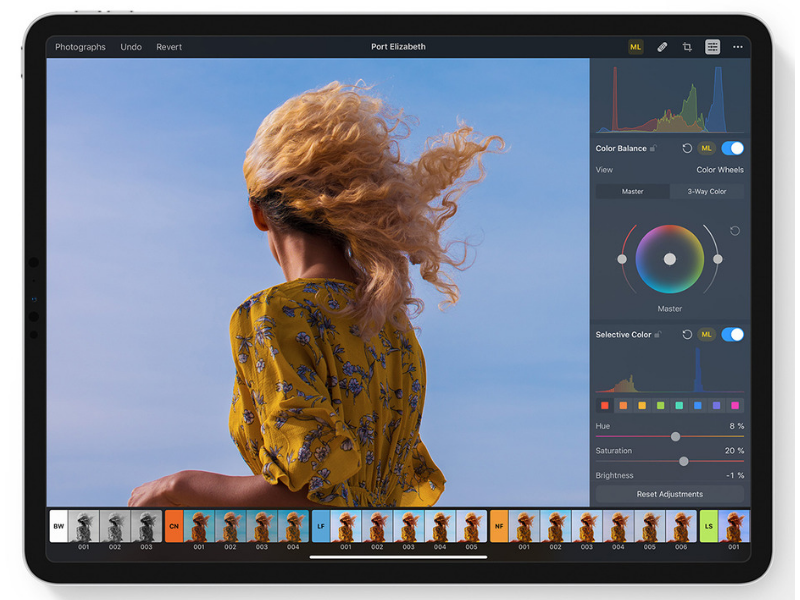Select the orange selective color swatch

click(x=623, y=406)
